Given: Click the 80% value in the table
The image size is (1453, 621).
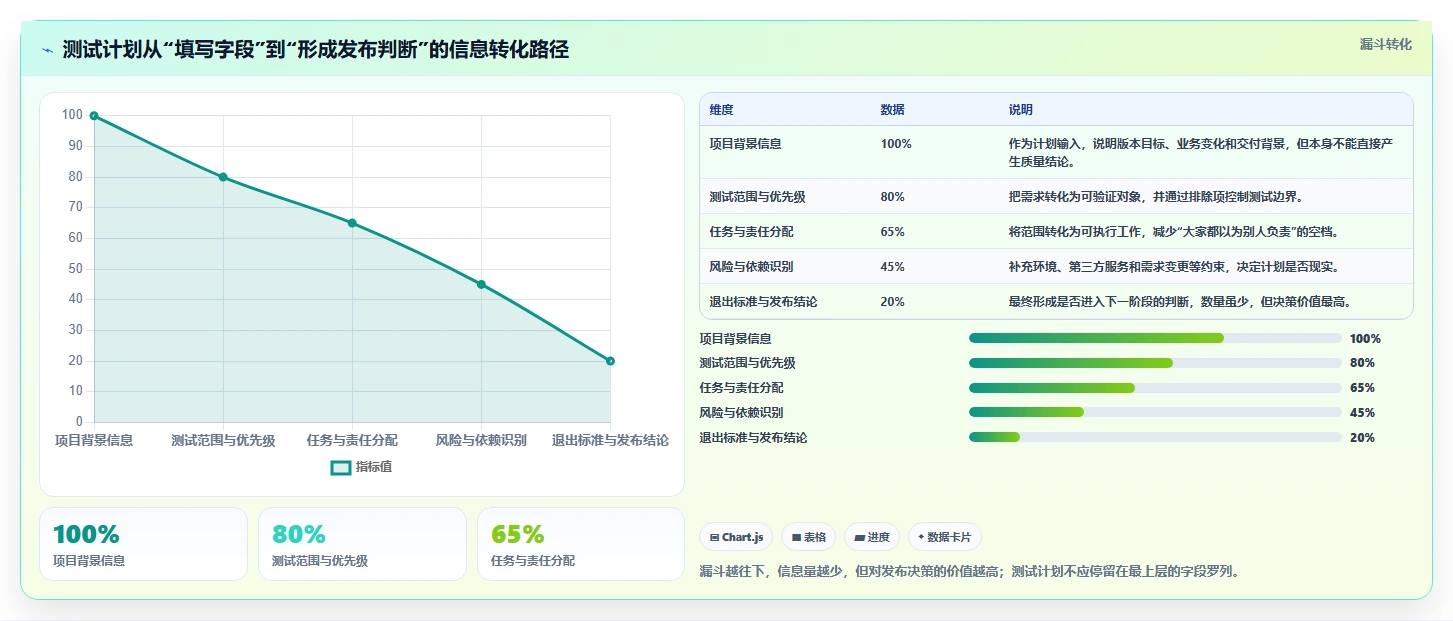Looking at the screenshot, I should 892,197.
